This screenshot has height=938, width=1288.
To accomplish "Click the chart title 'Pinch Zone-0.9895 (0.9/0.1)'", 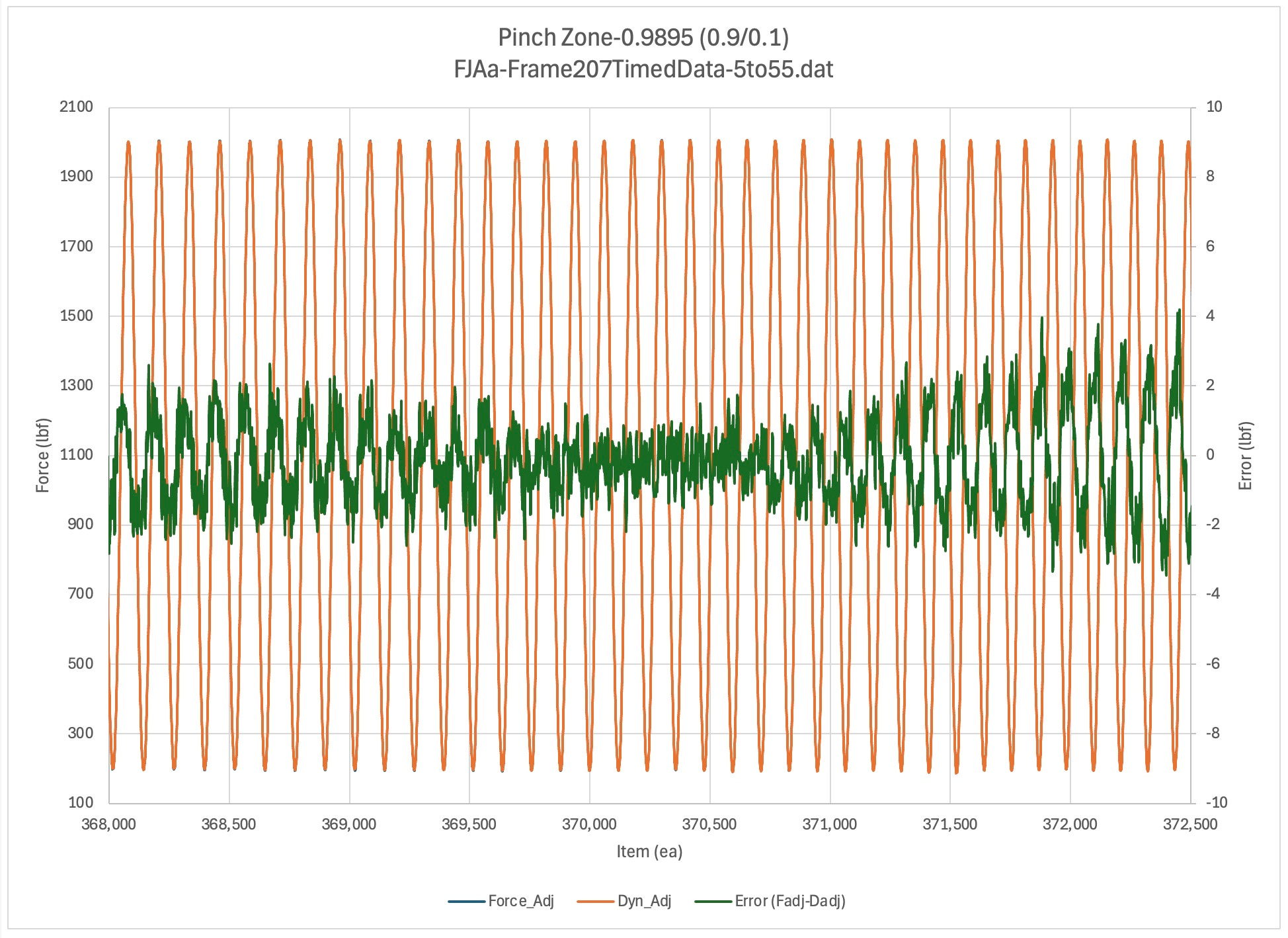I will click(x=643, y=38).
